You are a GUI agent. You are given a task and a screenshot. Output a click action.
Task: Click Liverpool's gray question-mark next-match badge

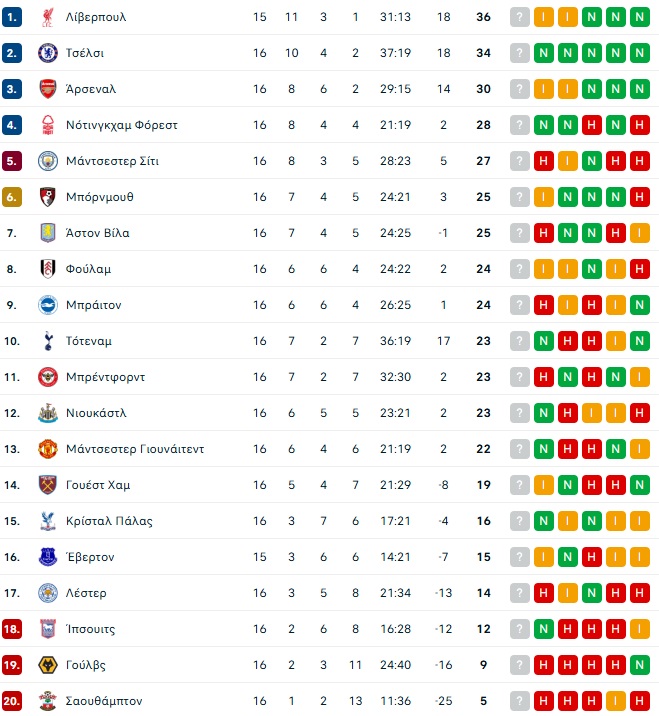(x=520, y=17)
